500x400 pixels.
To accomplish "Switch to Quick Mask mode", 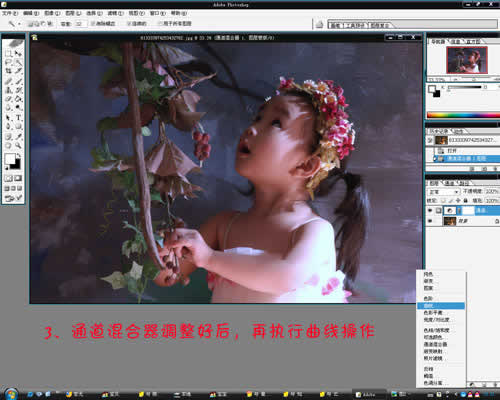I will (18, 178).
